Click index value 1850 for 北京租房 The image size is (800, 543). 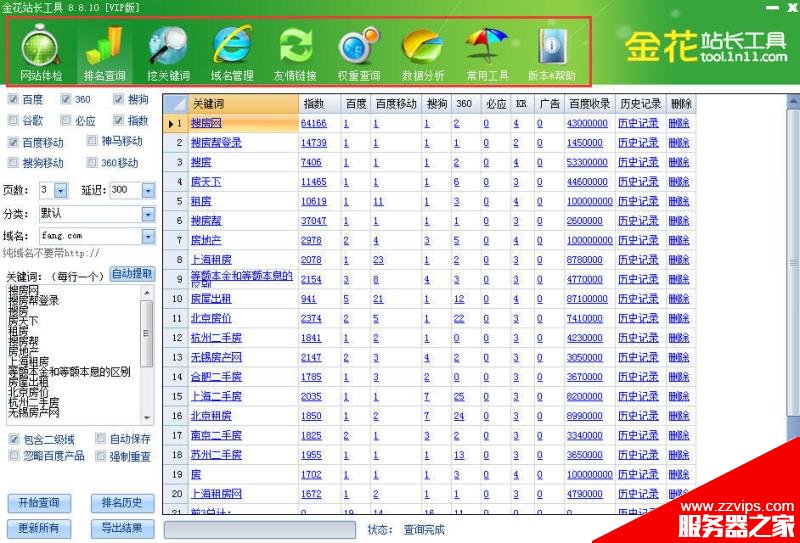(311, 415)
